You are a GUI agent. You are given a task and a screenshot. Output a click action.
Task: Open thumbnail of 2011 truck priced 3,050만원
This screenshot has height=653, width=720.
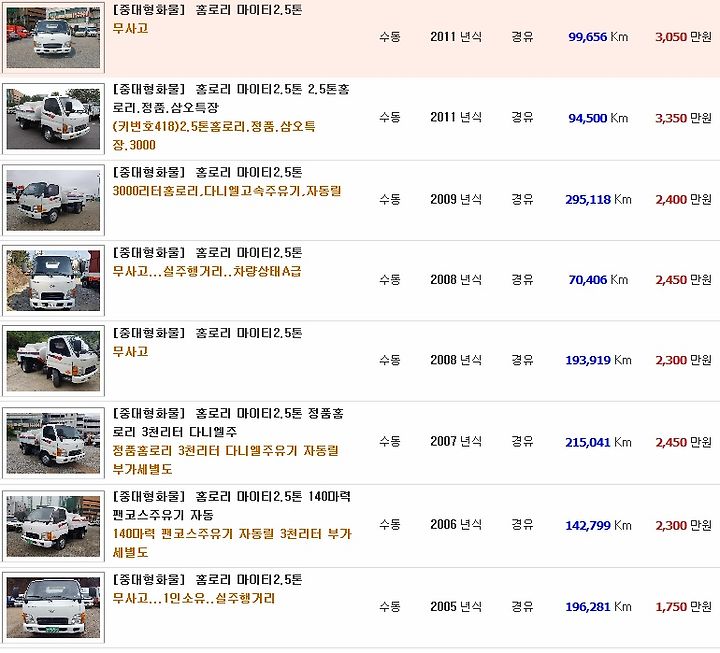tap(53, 37)
